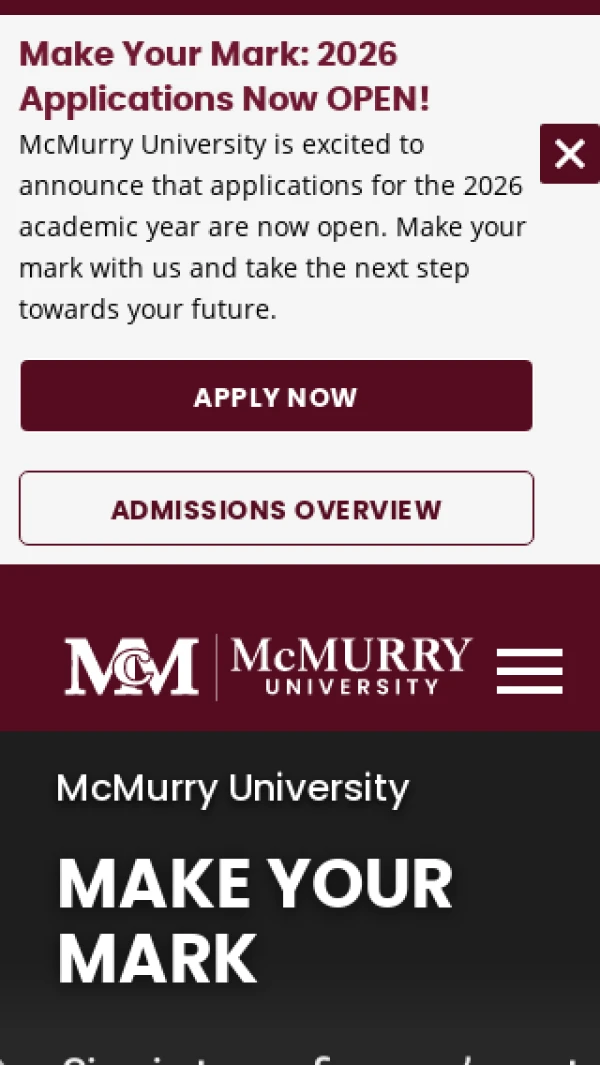Select the 'McMurry University' hero subtitle

click(232, 789)
